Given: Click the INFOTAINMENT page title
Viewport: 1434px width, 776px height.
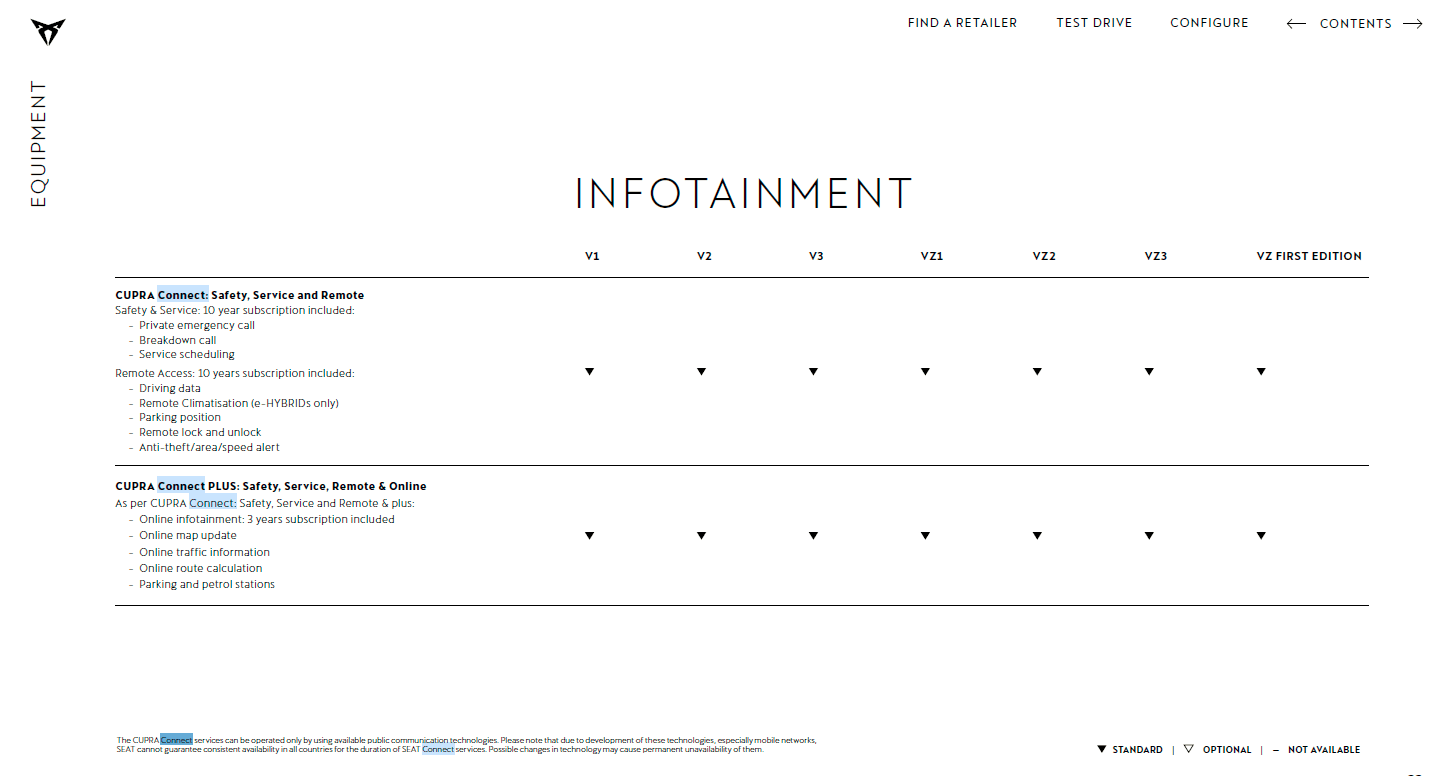Looking at the screenshot, I should 743,194.
